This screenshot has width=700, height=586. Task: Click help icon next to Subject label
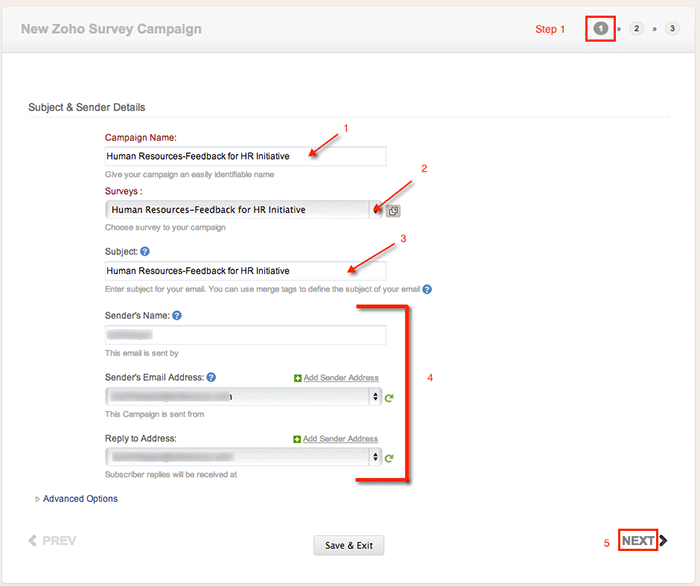coord(145,252)
